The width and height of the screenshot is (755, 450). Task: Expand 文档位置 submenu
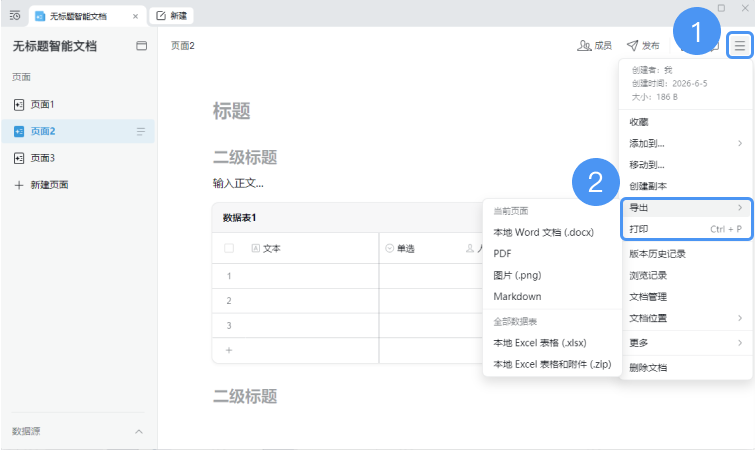point(686,318)
